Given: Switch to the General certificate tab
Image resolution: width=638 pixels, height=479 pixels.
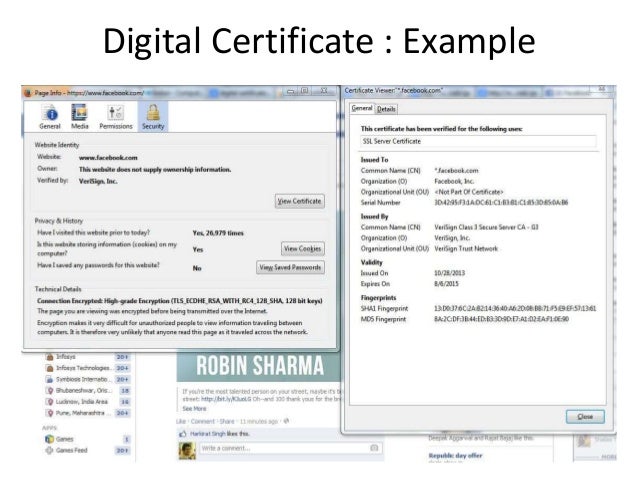Looking at the screenshot, I should coord(362,108).
